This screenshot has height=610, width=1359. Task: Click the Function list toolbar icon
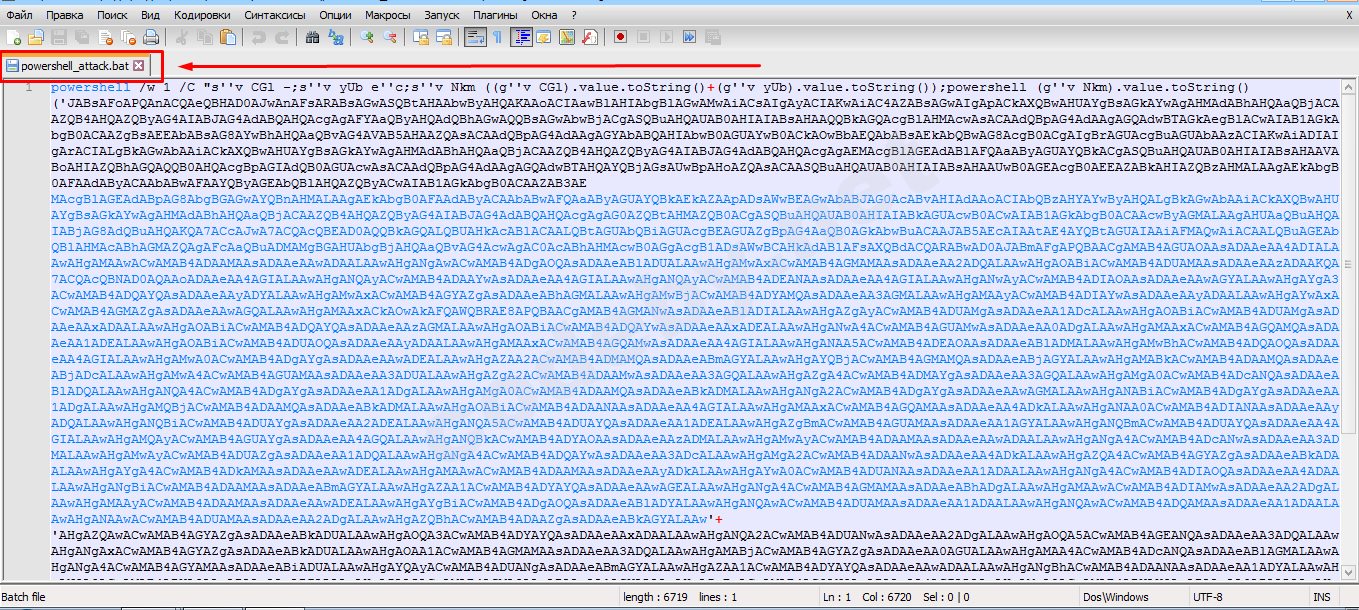(x=590, y=37)
